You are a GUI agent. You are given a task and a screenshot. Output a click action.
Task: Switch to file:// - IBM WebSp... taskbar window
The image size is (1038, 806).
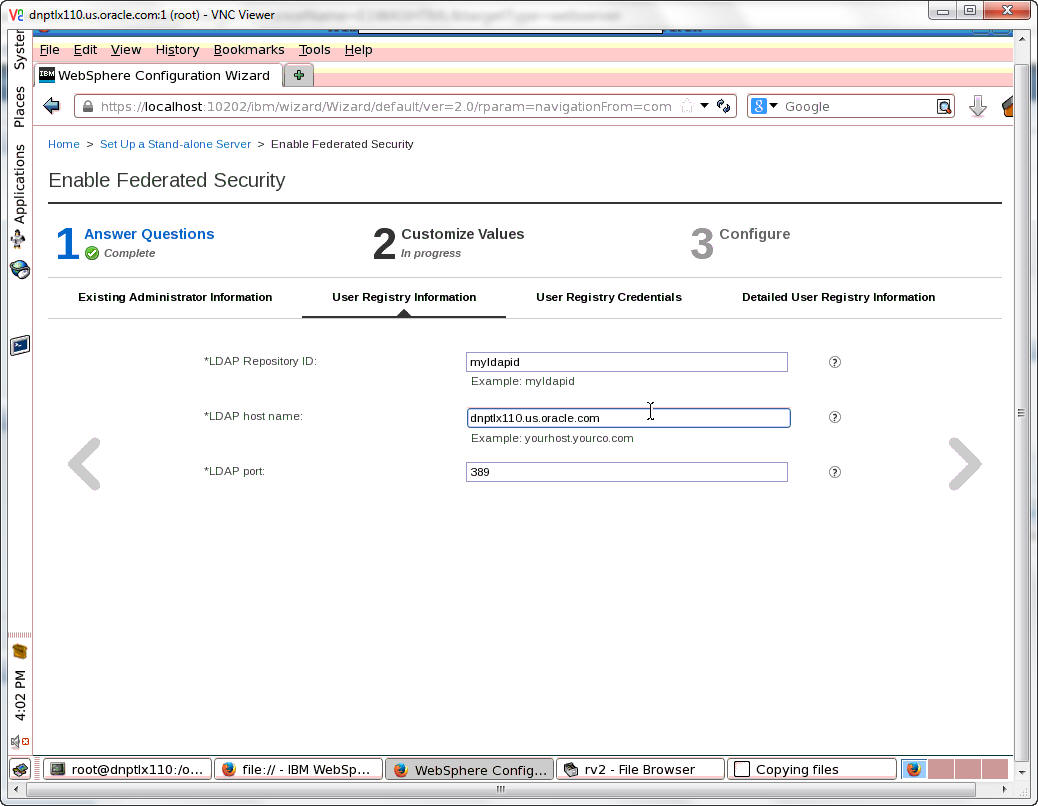pyautogui.click(x=299, y=769)
